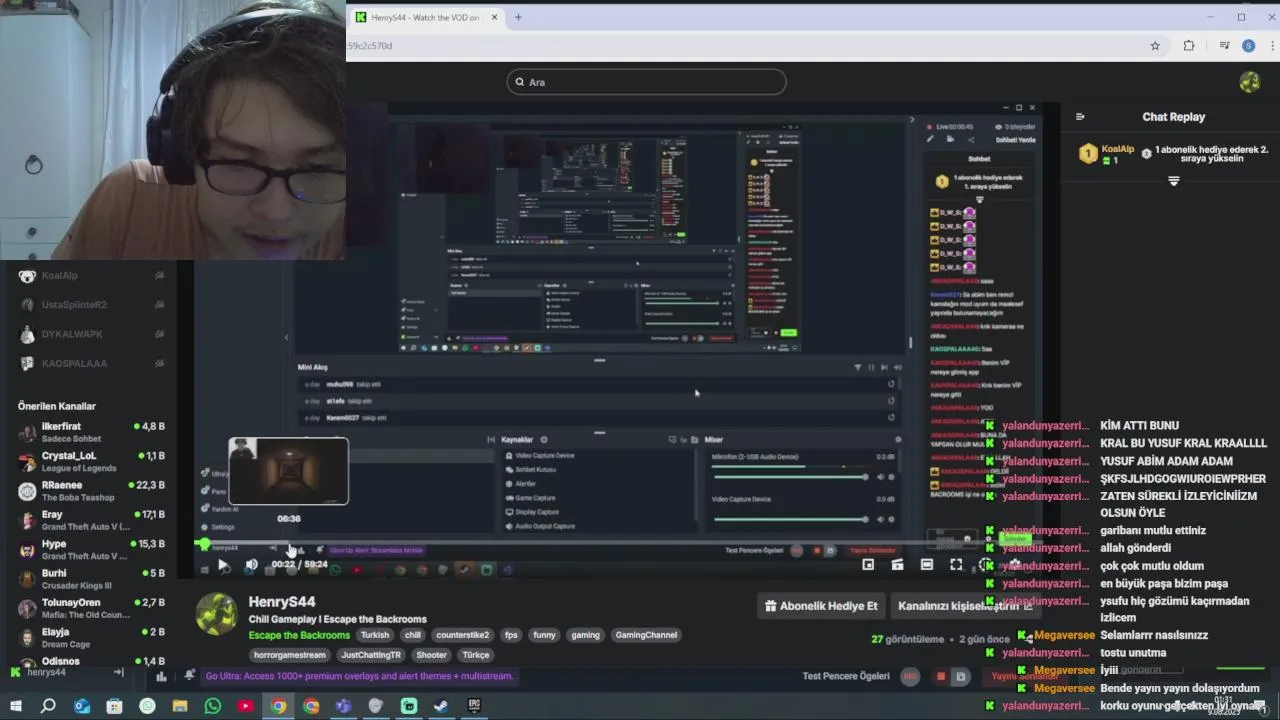The height and width of the screenshot is (720, 1280).
Task: Click the Abonelik Hediye Et button
Action: coord(821,606)
